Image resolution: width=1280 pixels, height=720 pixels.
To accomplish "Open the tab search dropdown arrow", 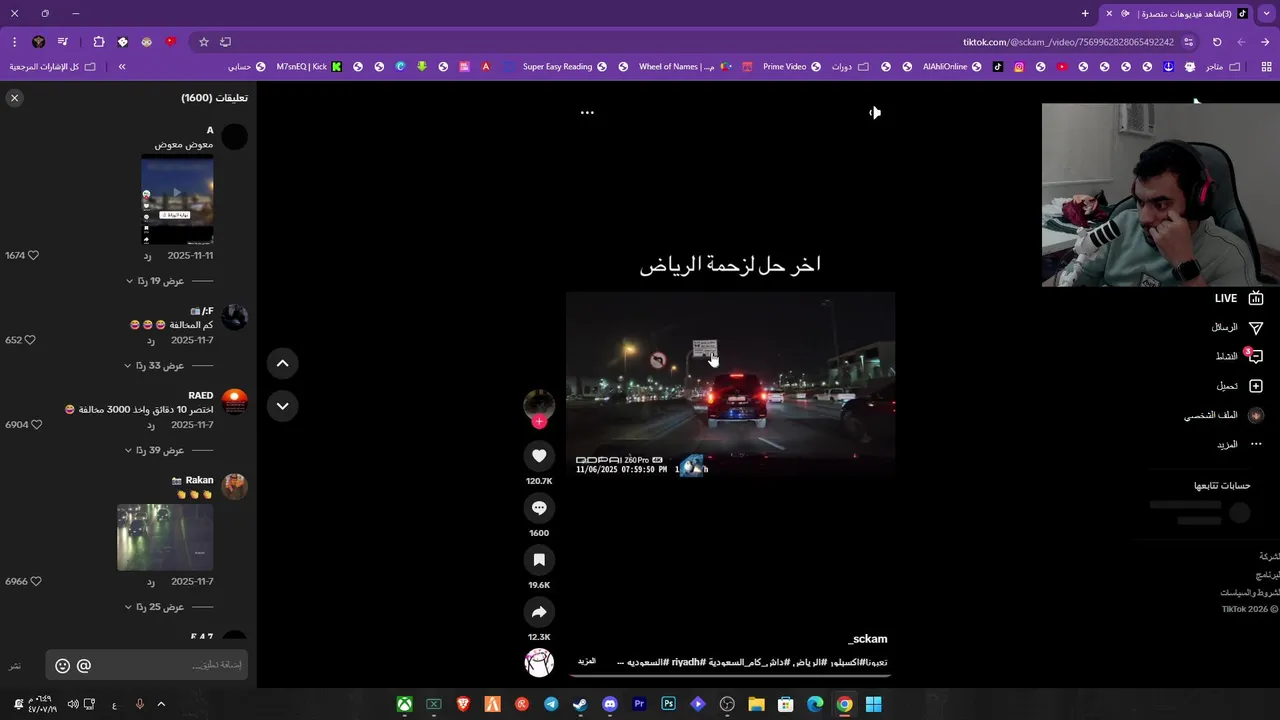I will click(x=1265, y=14).
